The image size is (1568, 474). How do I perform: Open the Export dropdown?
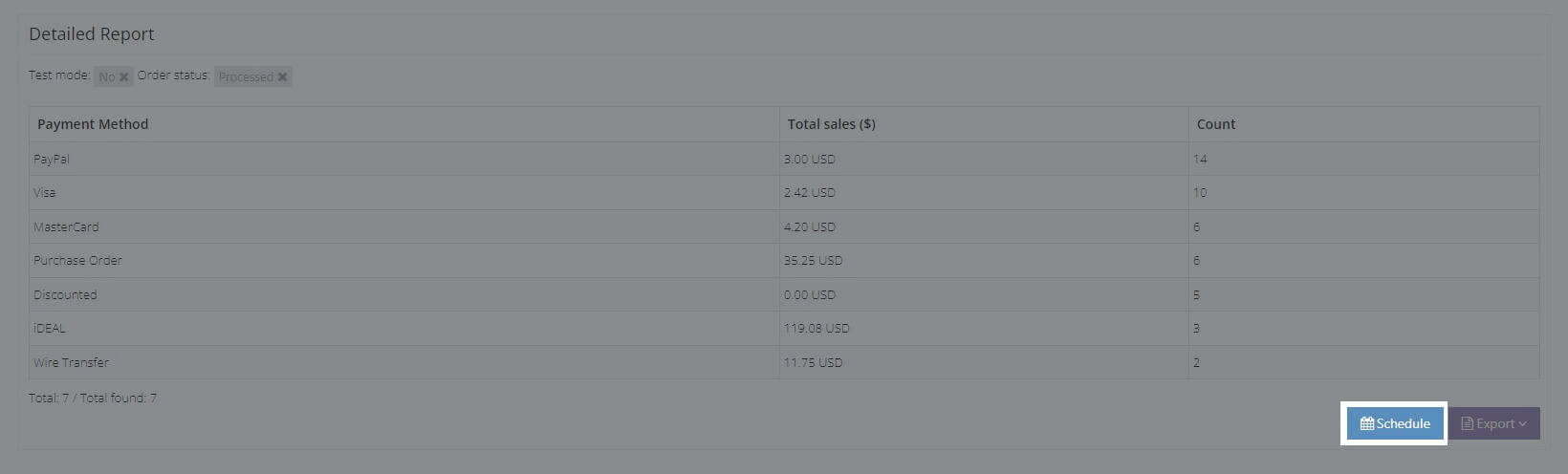coord(1493,423)
